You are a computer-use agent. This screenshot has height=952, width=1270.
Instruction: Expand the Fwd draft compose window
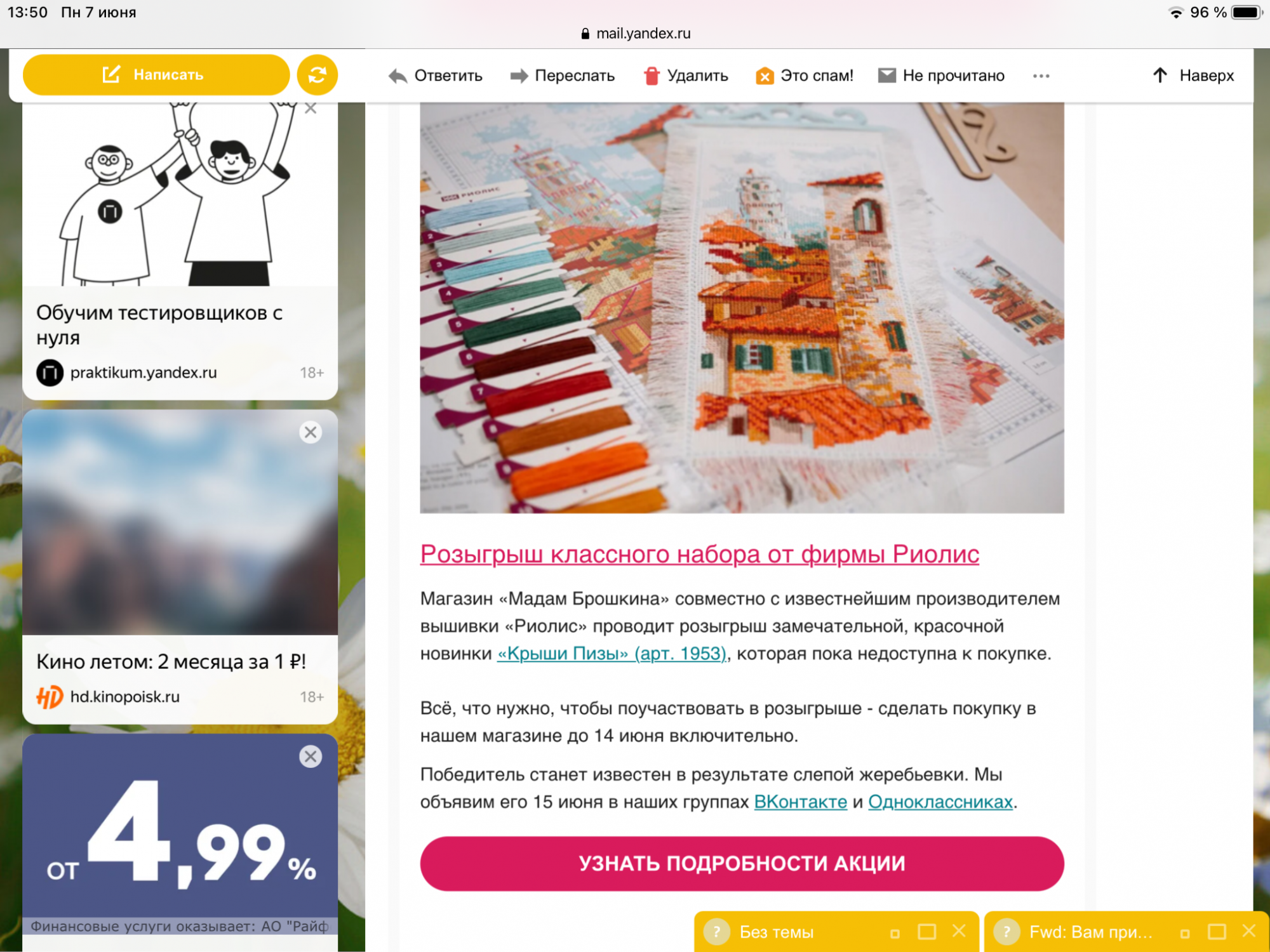(1217, 932)
